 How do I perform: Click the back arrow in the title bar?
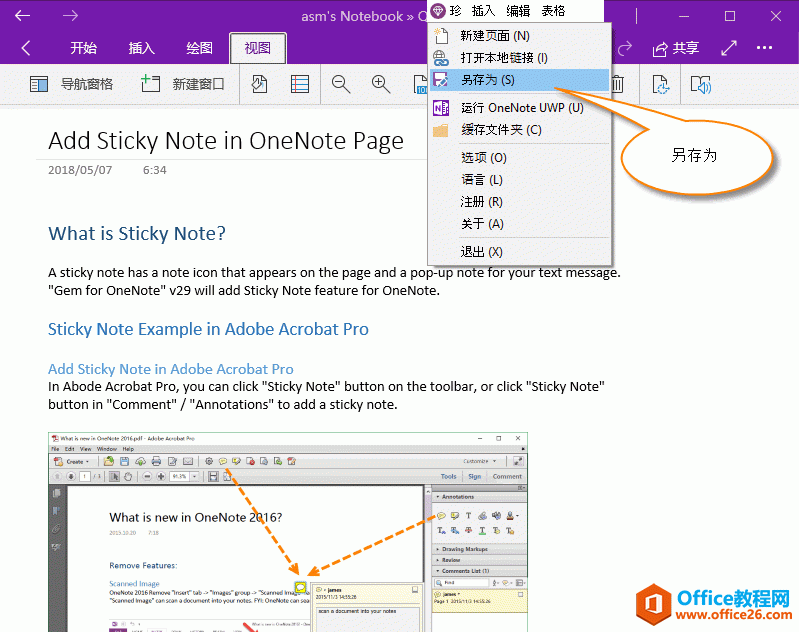[x=22, y=16]
